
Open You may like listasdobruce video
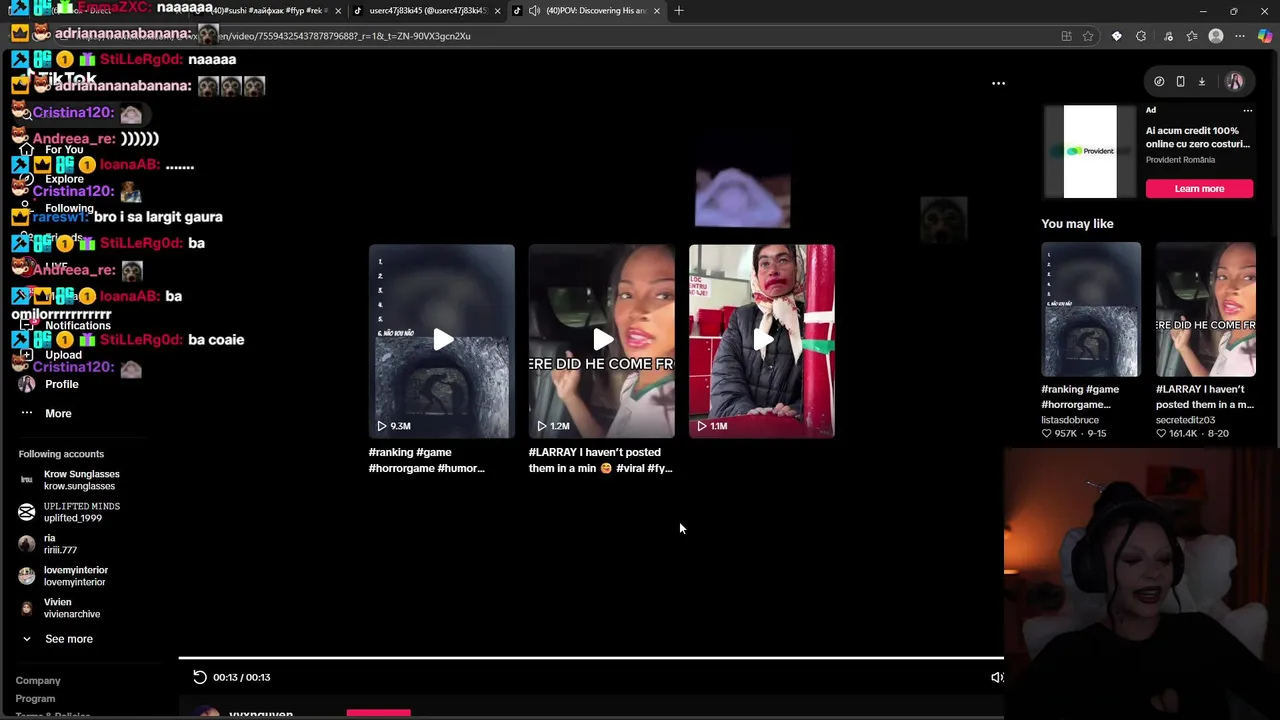coord(1091,309)
